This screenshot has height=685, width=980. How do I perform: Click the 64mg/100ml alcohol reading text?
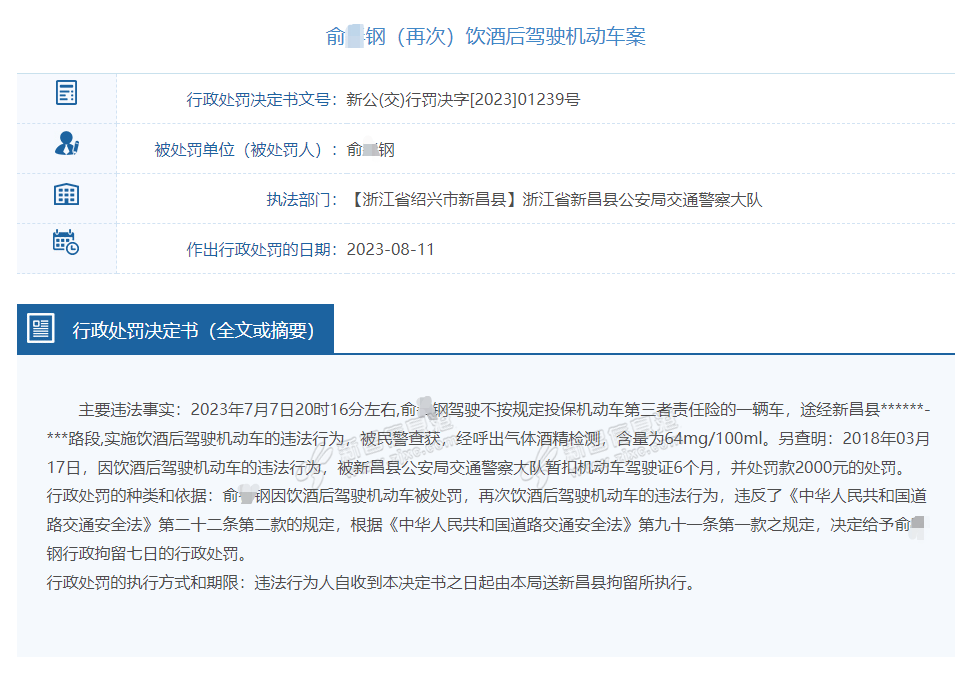click(x=714, y=438)
